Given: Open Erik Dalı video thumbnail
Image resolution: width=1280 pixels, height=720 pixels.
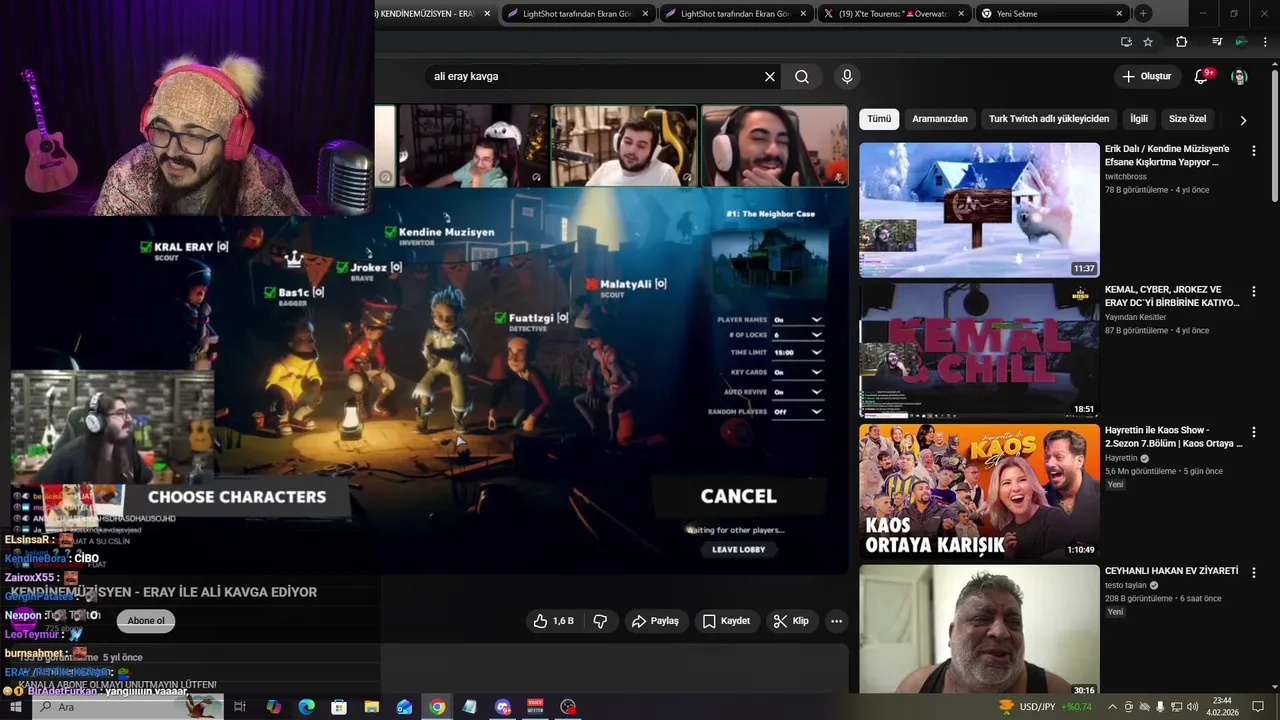Looking at the screenshot, I should click(x=979, y=210).
